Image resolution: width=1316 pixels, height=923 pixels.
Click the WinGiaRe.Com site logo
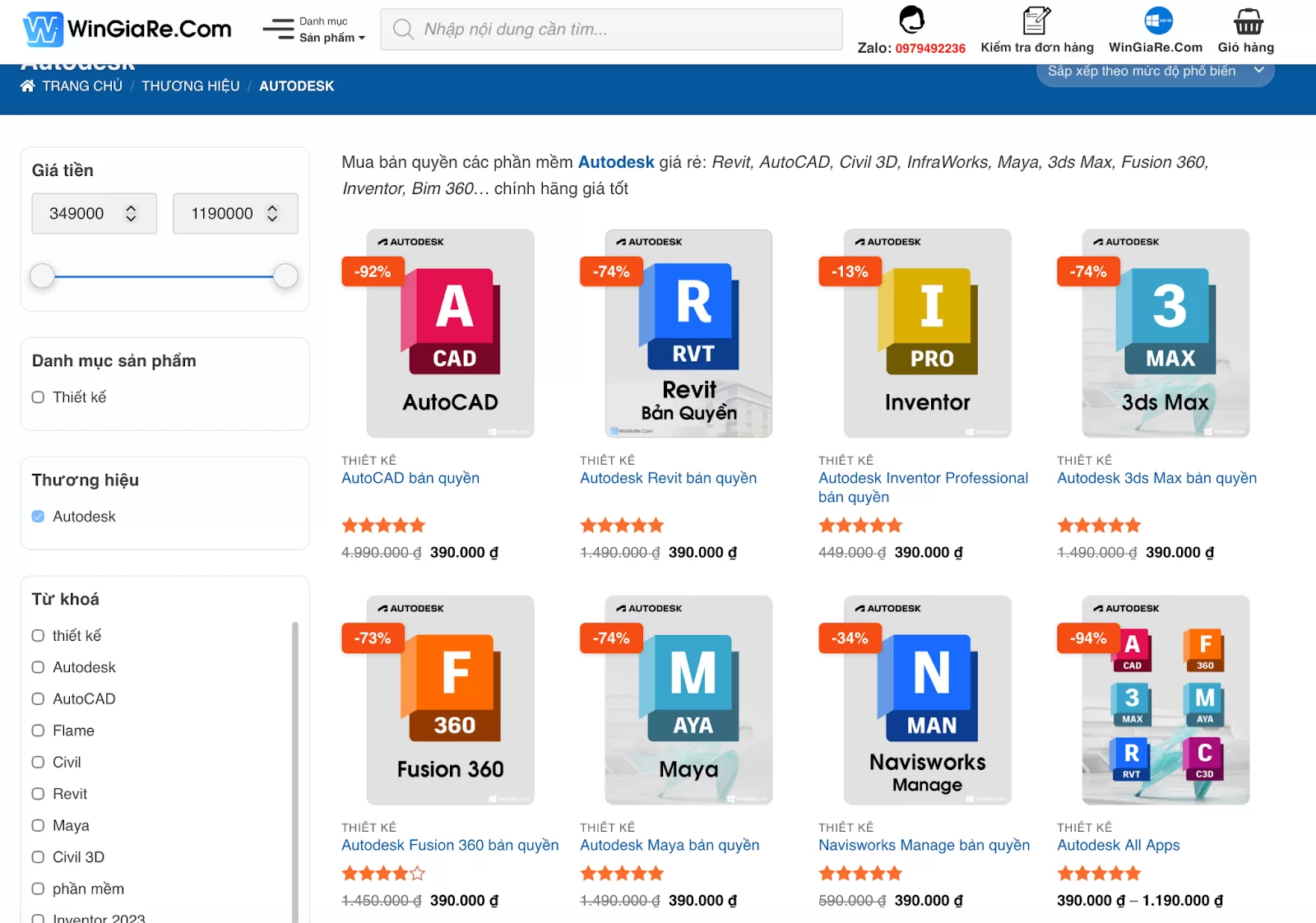click(x=127, y=30)
